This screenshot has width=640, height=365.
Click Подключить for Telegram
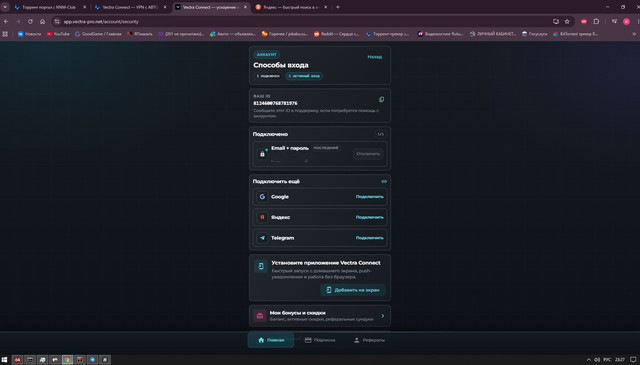[369, 238]
